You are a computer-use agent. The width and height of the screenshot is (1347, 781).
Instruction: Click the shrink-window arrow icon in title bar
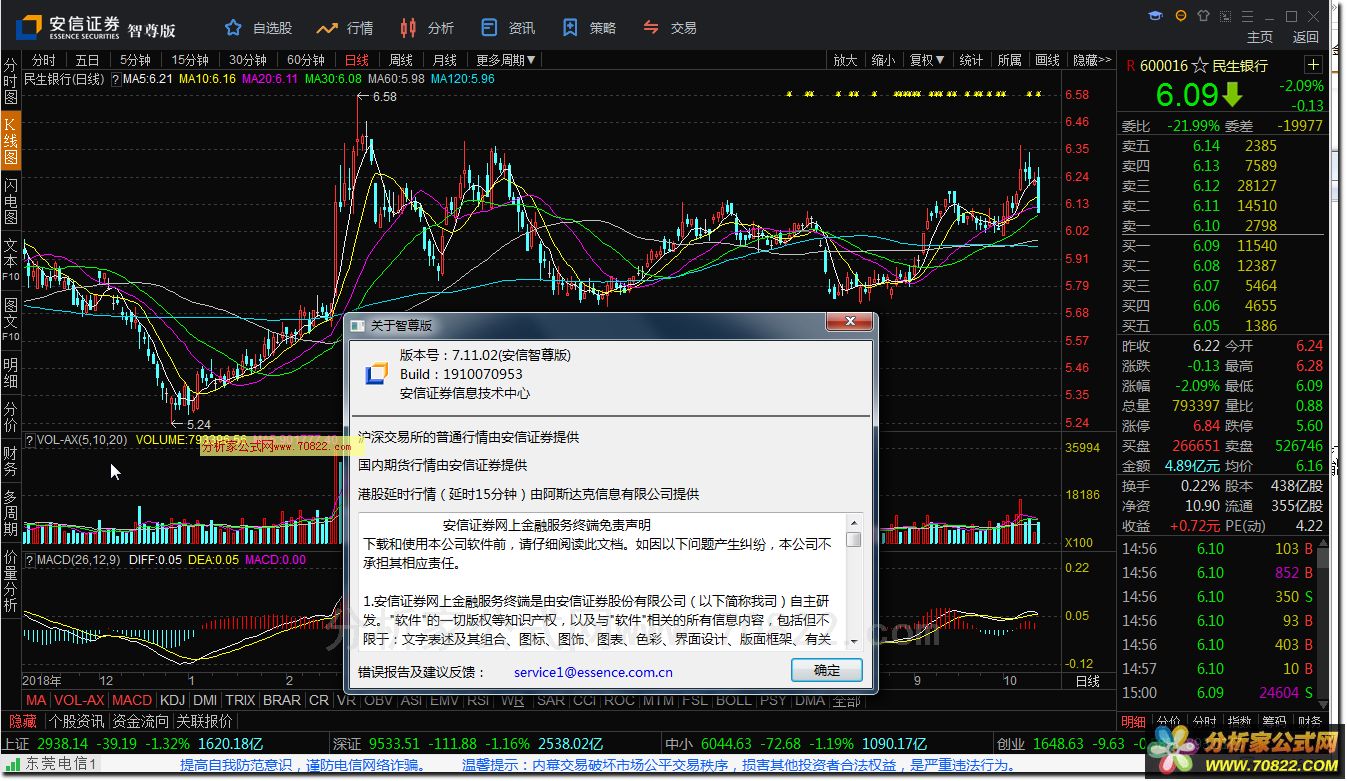pos(1225,16)
